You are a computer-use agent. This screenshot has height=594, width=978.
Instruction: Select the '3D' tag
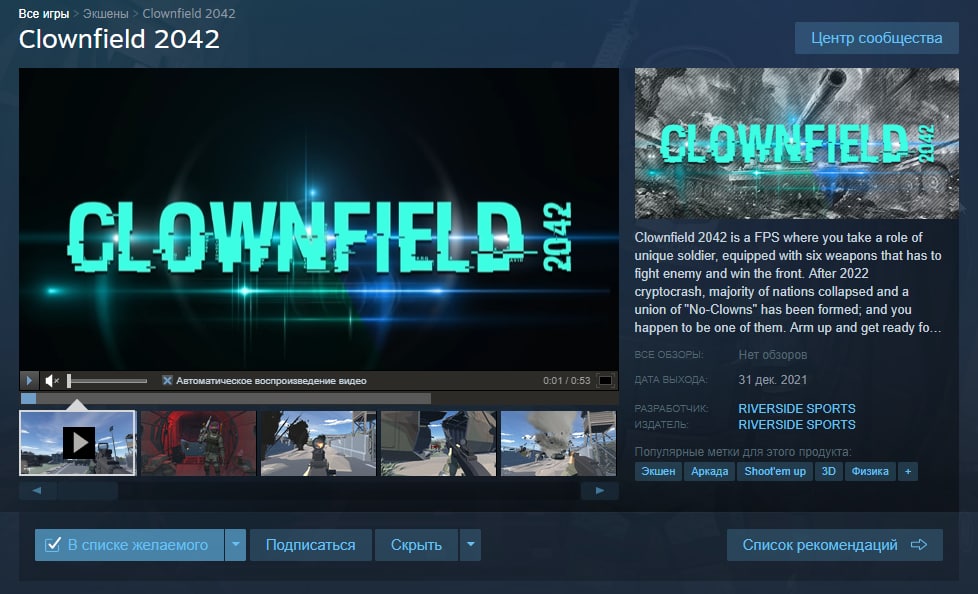(828, 471)
